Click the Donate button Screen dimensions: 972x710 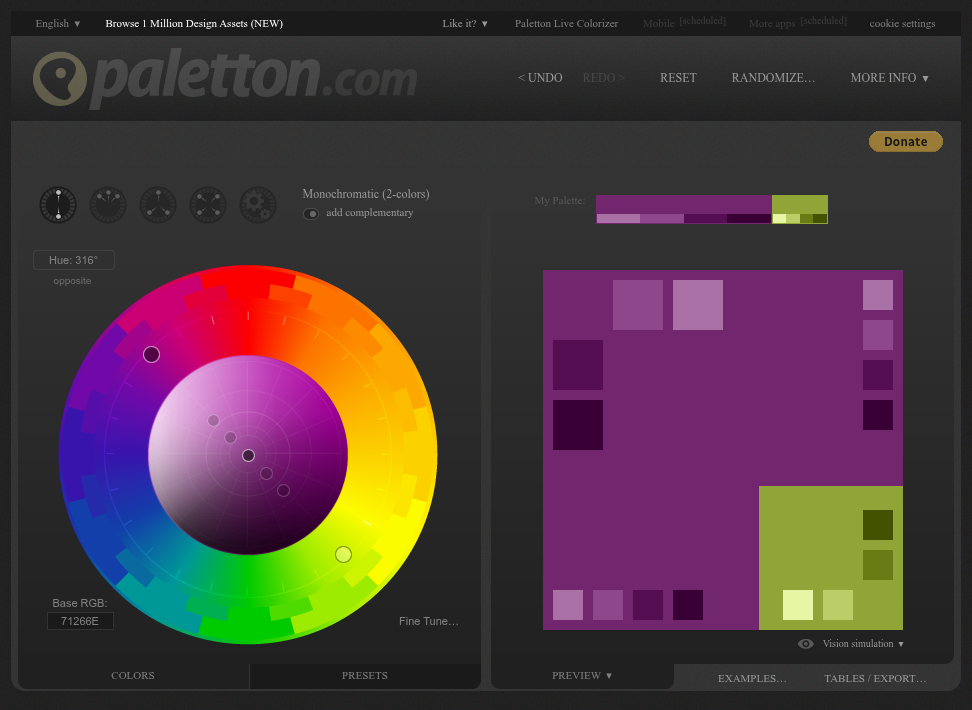906,141
